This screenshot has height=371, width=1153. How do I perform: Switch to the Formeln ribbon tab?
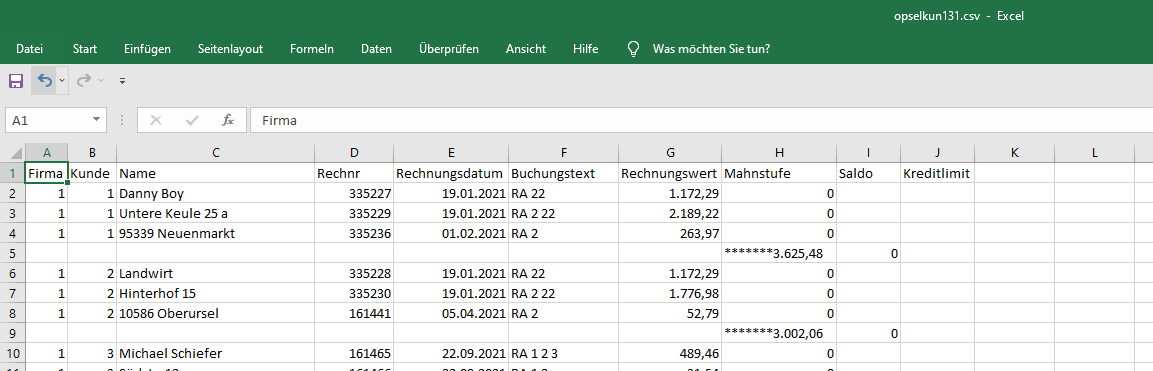312,49
